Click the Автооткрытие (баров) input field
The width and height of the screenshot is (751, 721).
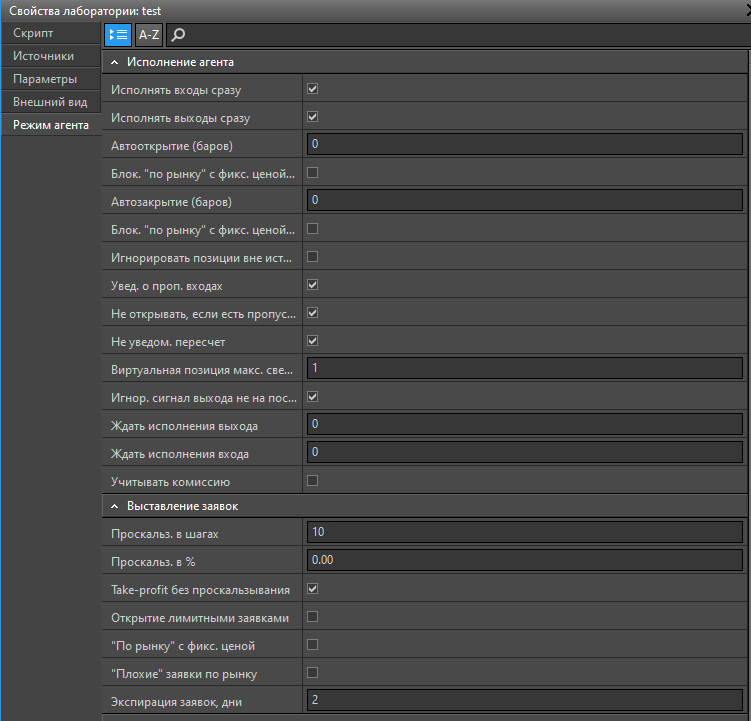tap(524, 144)
